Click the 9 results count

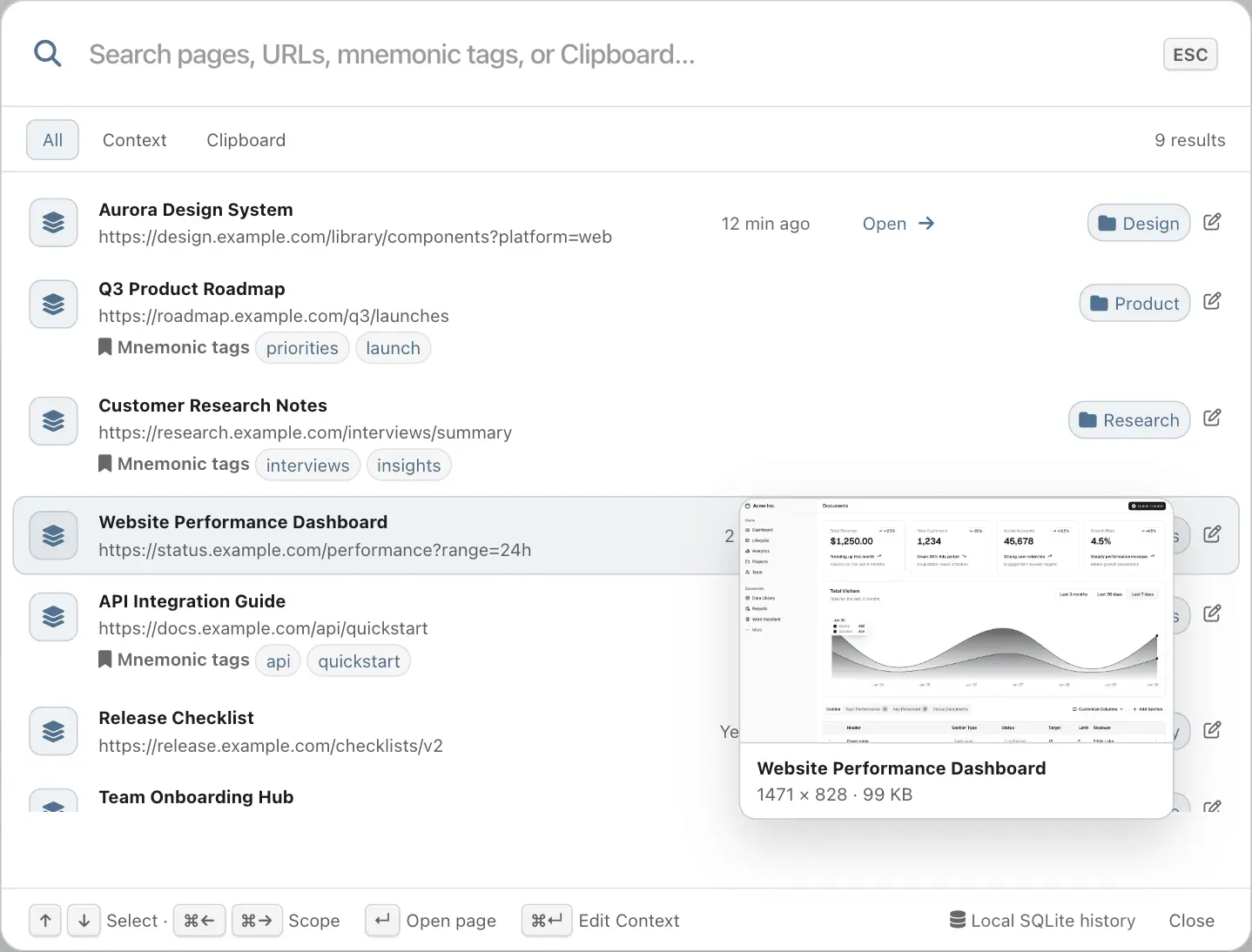coord(1189,140)
